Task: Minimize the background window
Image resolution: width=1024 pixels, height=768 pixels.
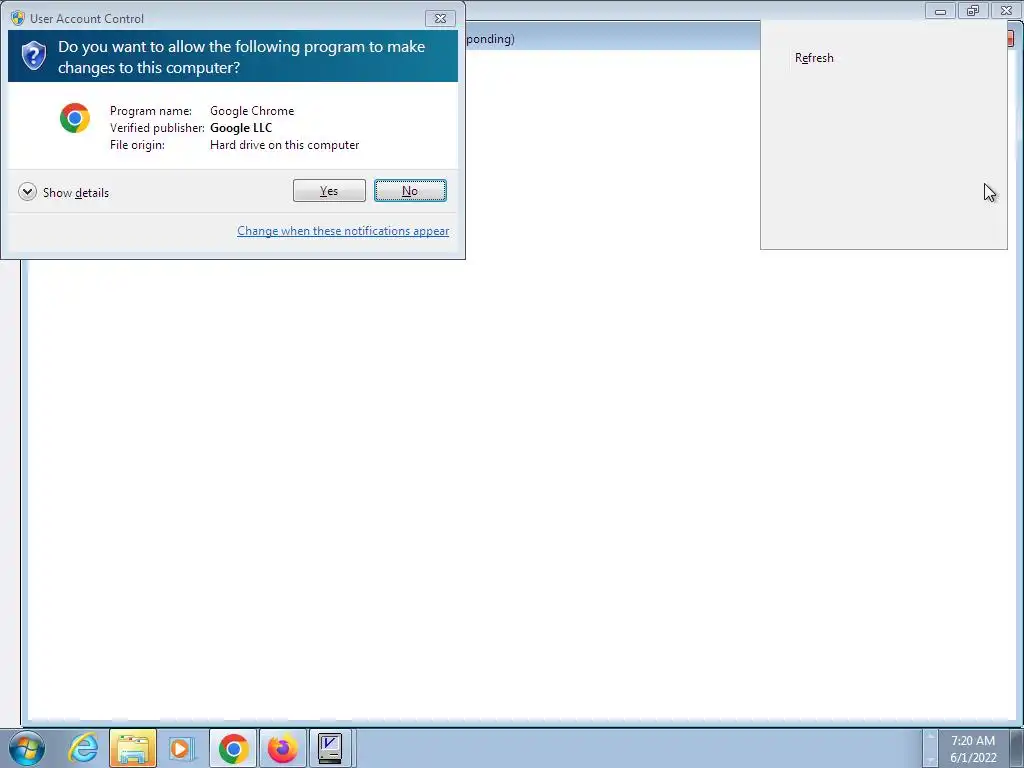Action: point(940,11)
